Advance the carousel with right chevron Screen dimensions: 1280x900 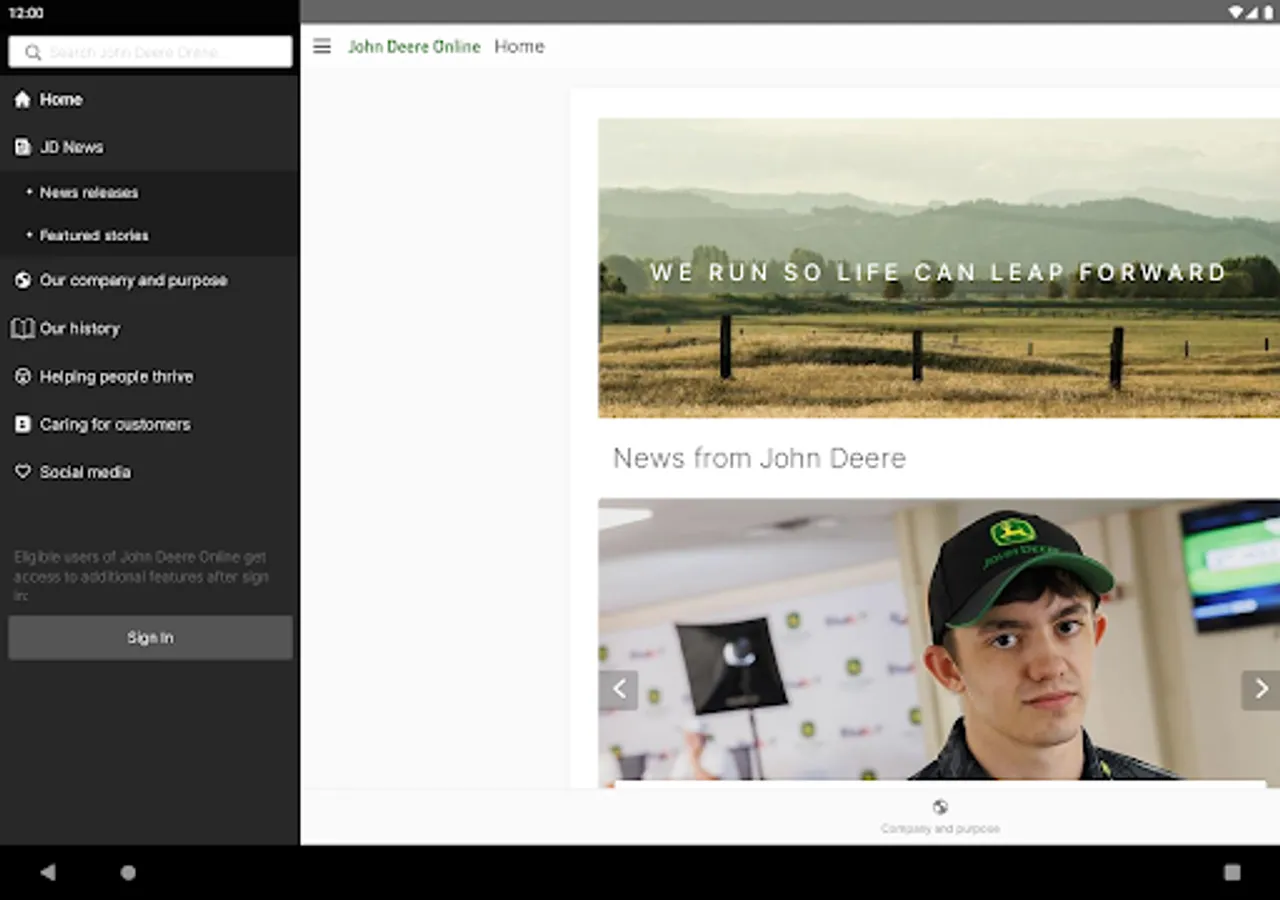(1259, 689)
